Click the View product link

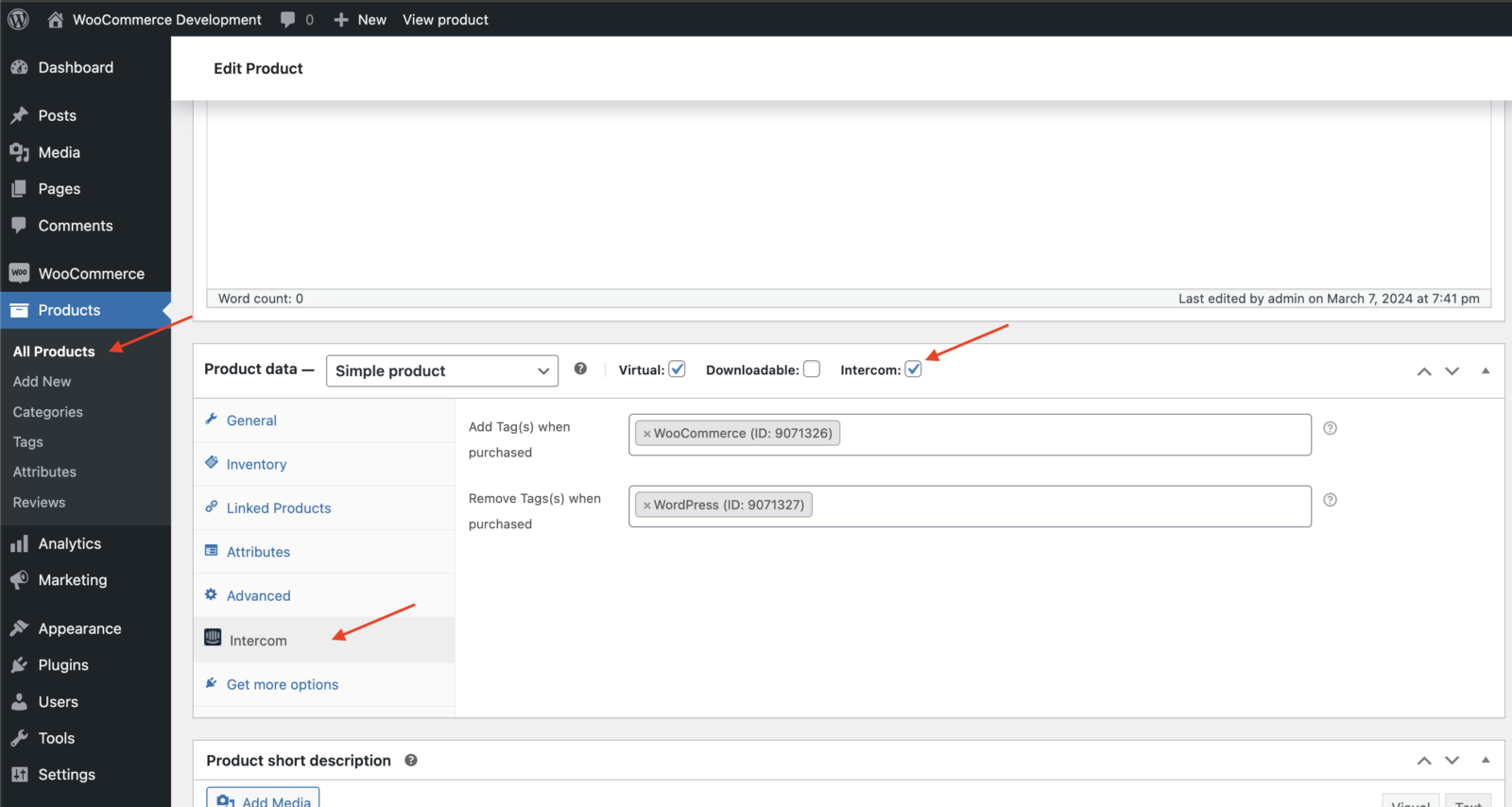(x=445, y=19)
